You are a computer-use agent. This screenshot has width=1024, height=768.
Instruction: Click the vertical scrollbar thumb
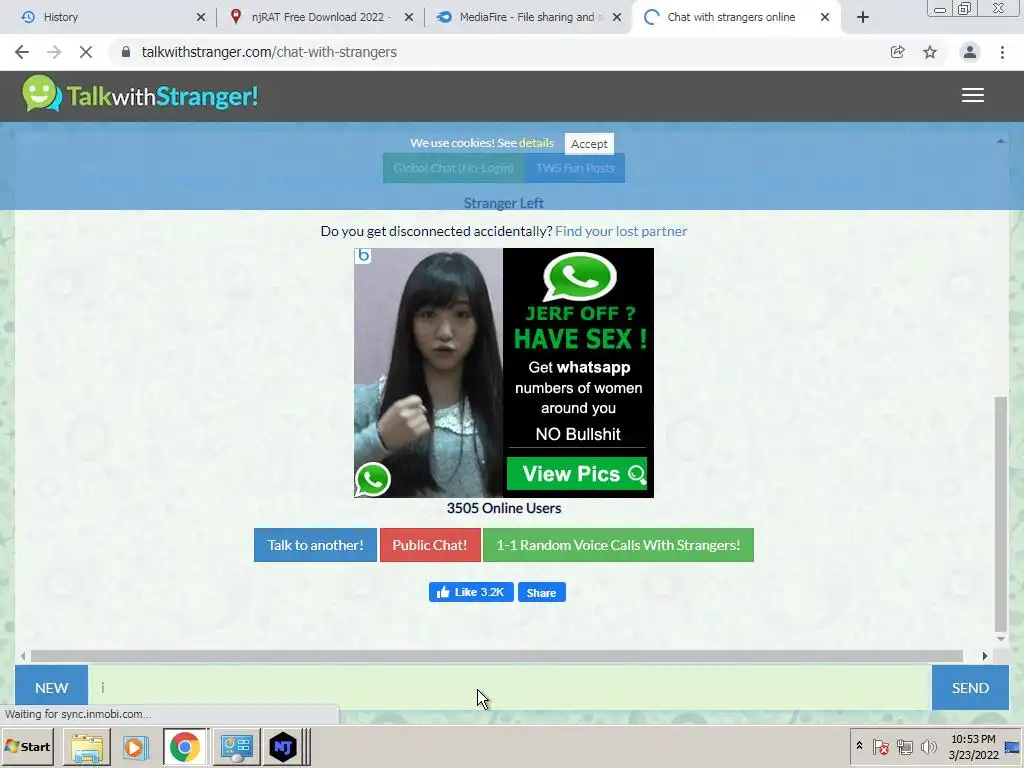click(x=1000, y=514)
